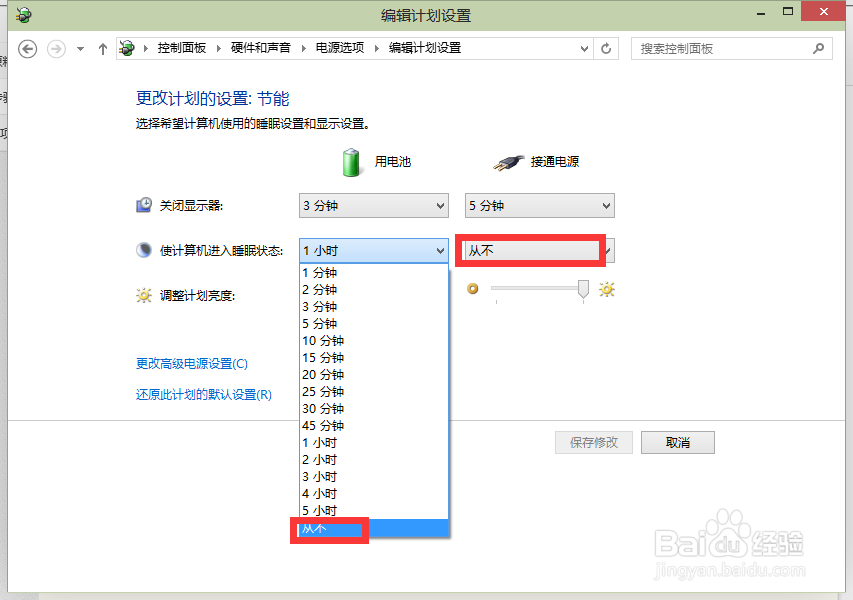The image size is (853, 600).
Task: Click the power plug icon above 接通电源
Action: point(507,161)
